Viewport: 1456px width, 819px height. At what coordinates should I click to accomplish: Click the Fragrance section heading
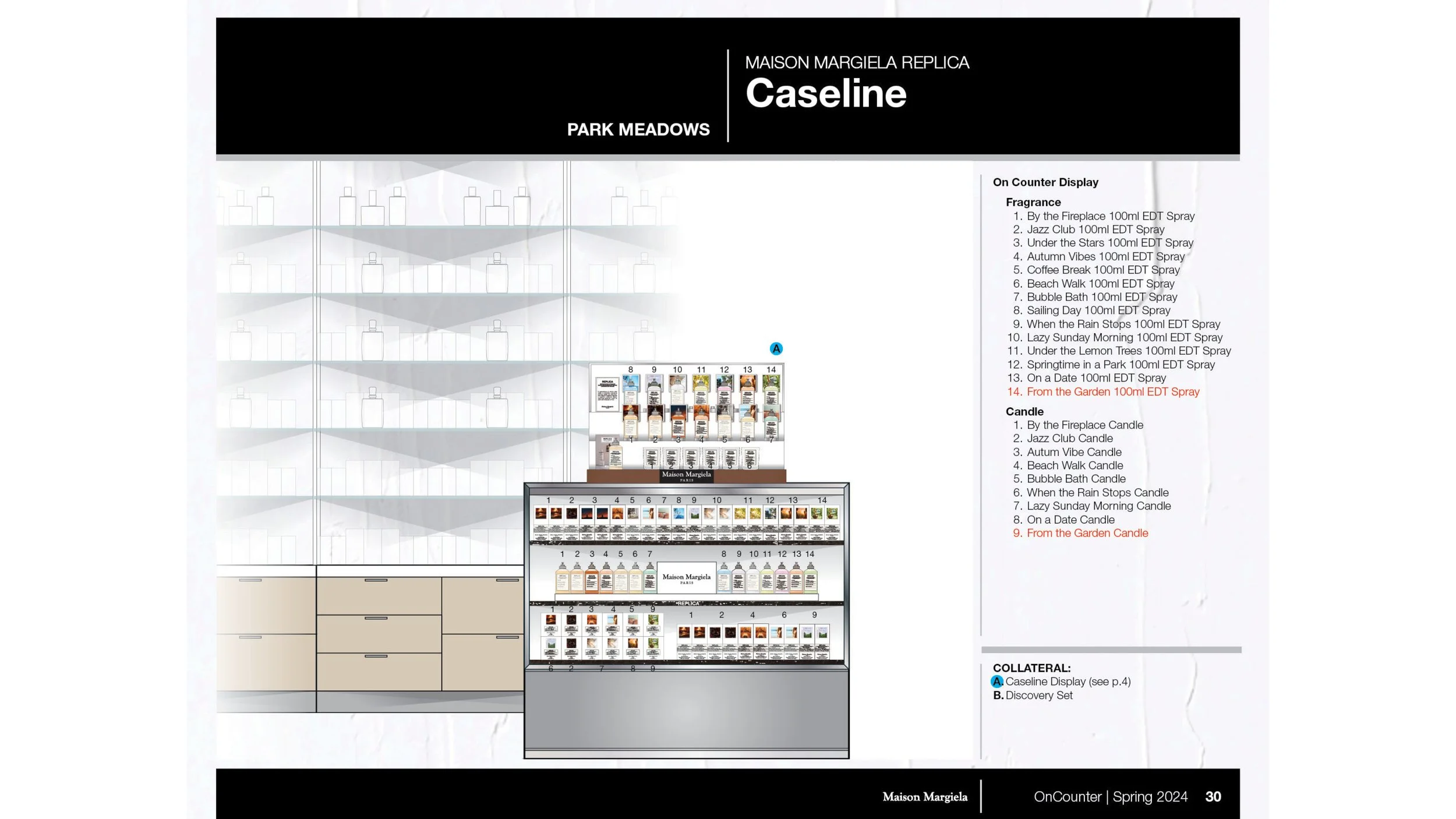click(x=1033, y=202)
